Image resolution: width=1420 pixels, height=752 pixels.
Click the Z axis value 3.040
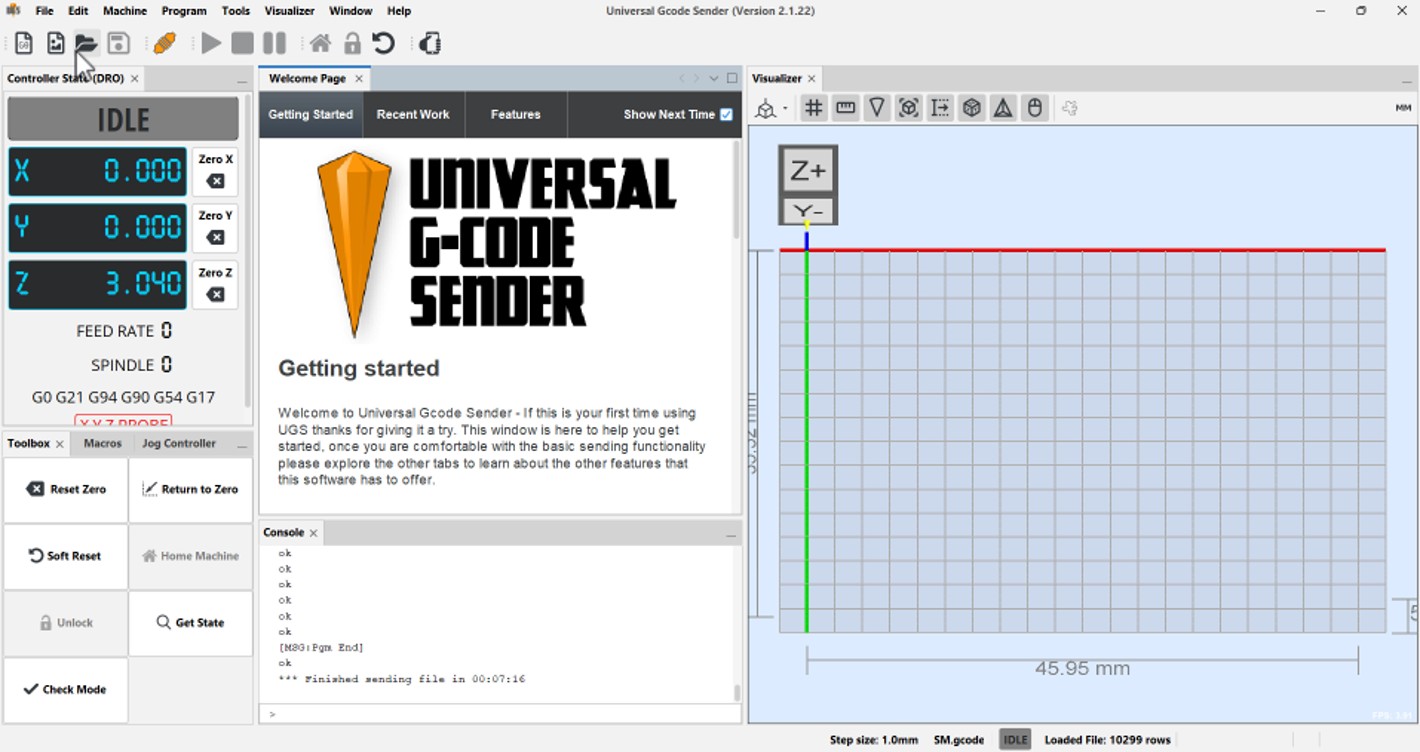145,285
